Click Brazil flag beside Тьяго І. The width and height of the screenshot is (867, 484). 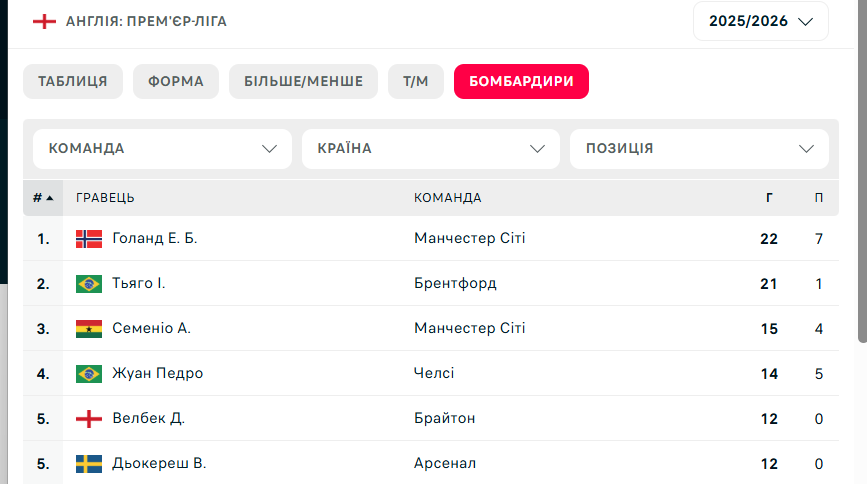(x=88, y=284)
